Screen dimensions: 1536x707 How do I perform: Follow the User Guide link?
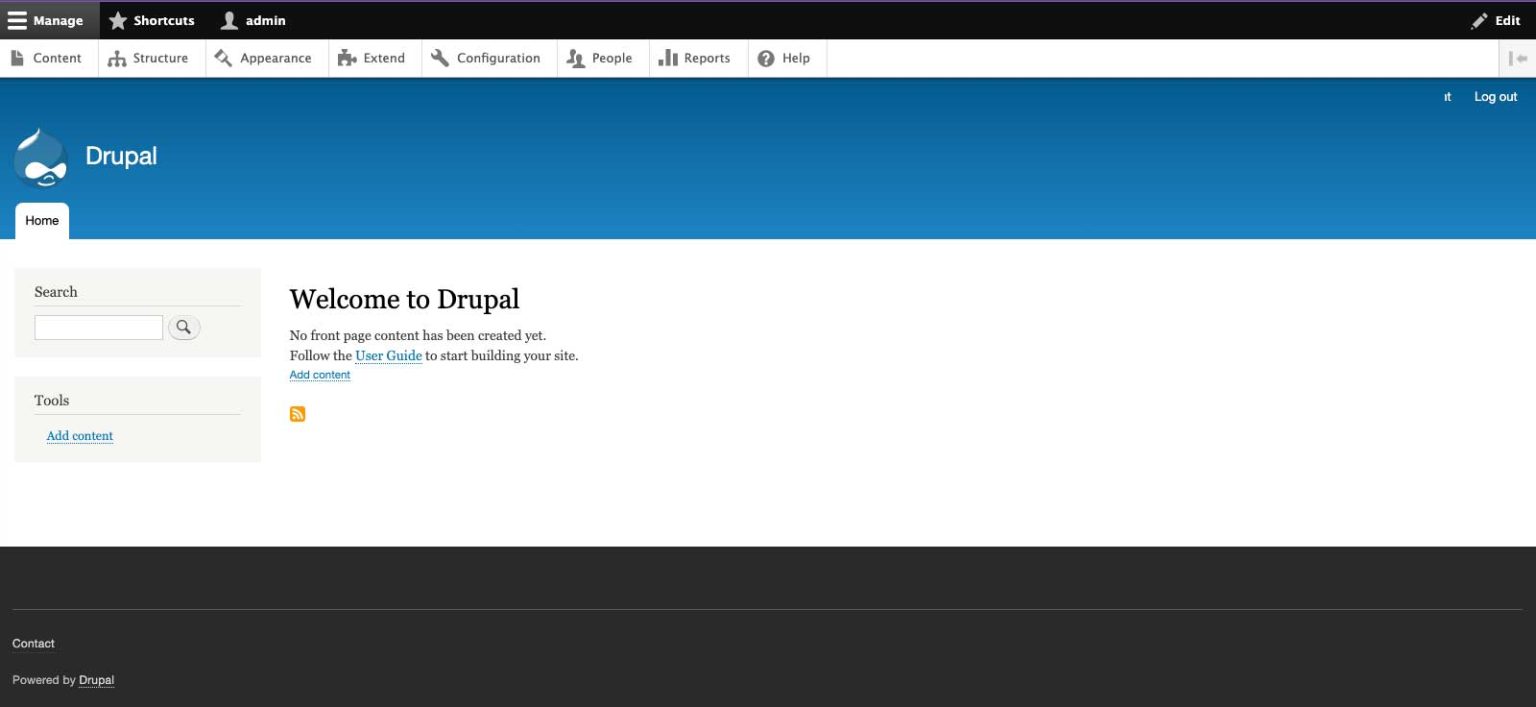388,355
